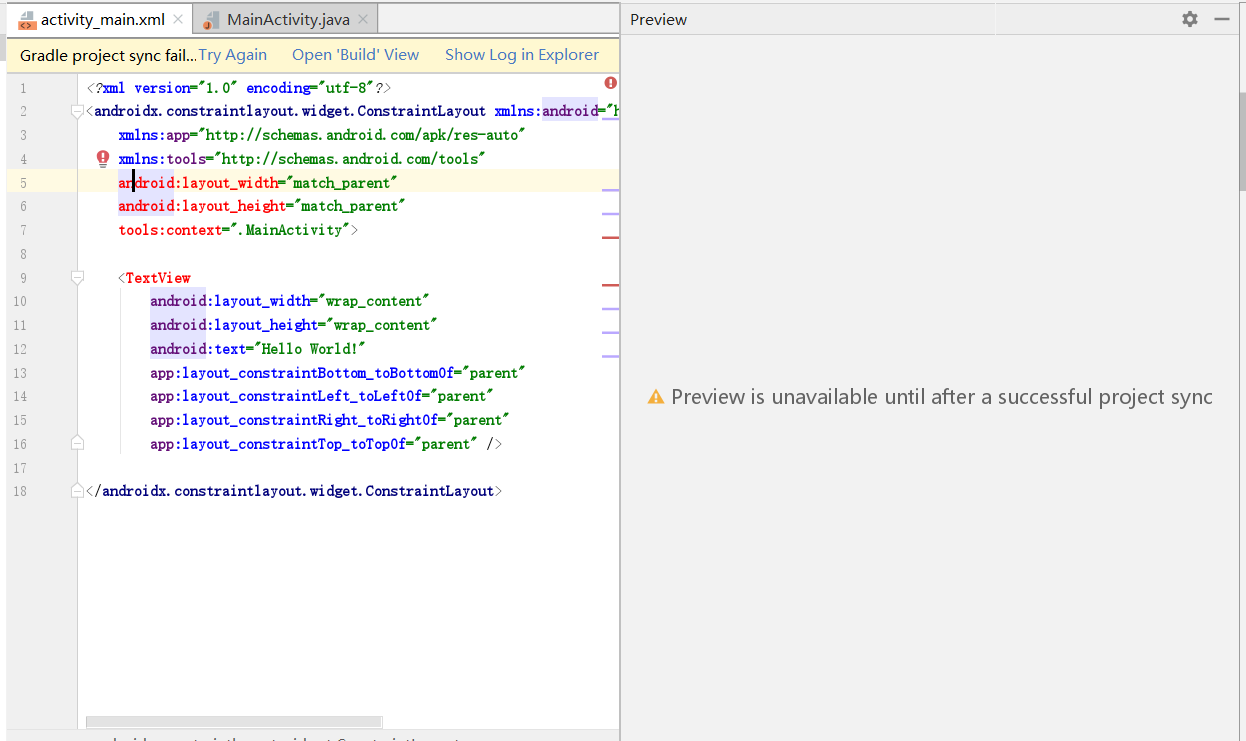1246x741 pixels.
Task: Close the activity_main.xml tab
Action: tap(178, 20)
